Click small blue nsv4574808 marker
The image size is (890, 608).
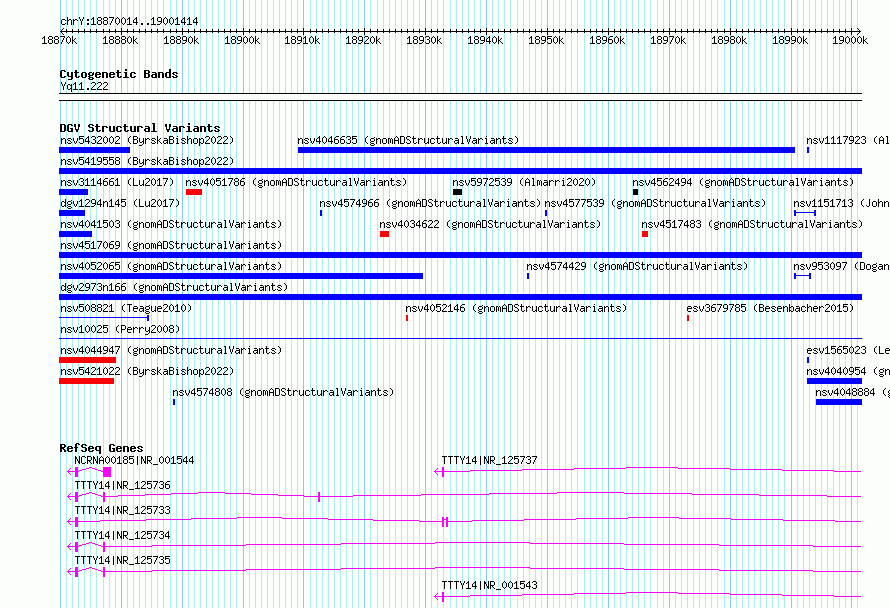[174, 402]
